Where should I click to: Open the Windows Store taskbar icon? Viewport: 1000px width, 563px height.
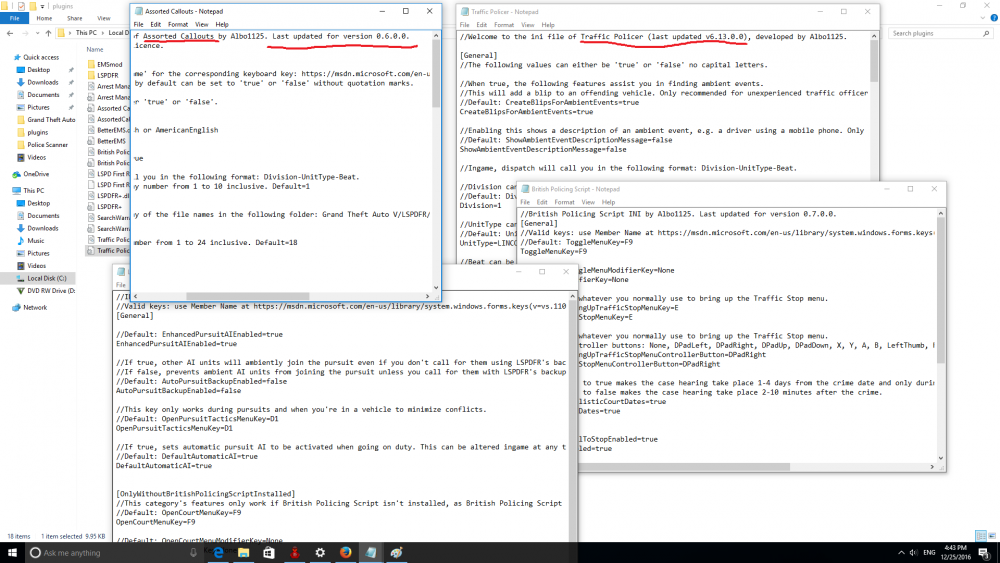coord(269,552)
